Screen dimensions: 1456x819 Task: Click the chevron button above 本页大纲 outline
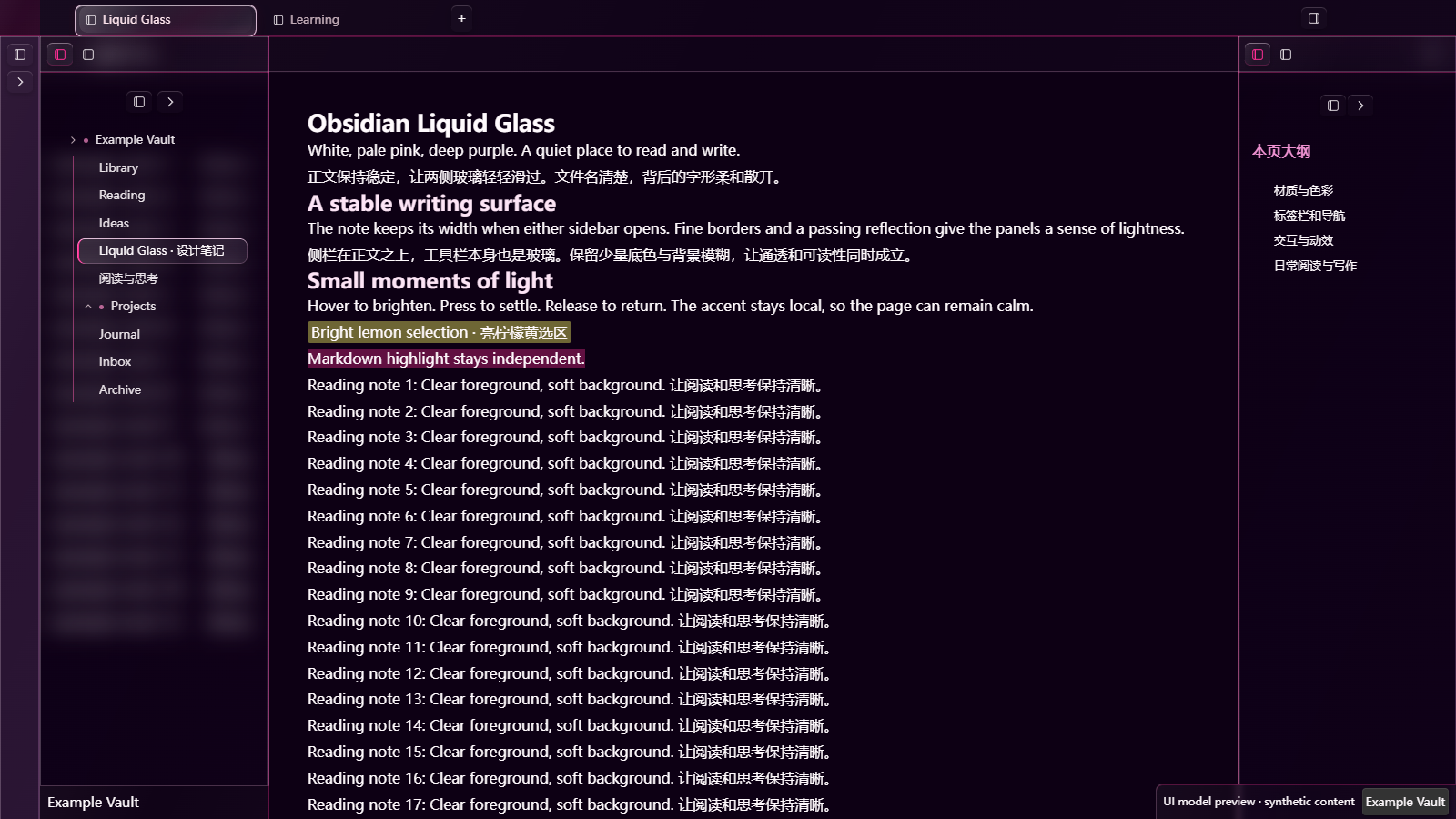coord(1360,106)
